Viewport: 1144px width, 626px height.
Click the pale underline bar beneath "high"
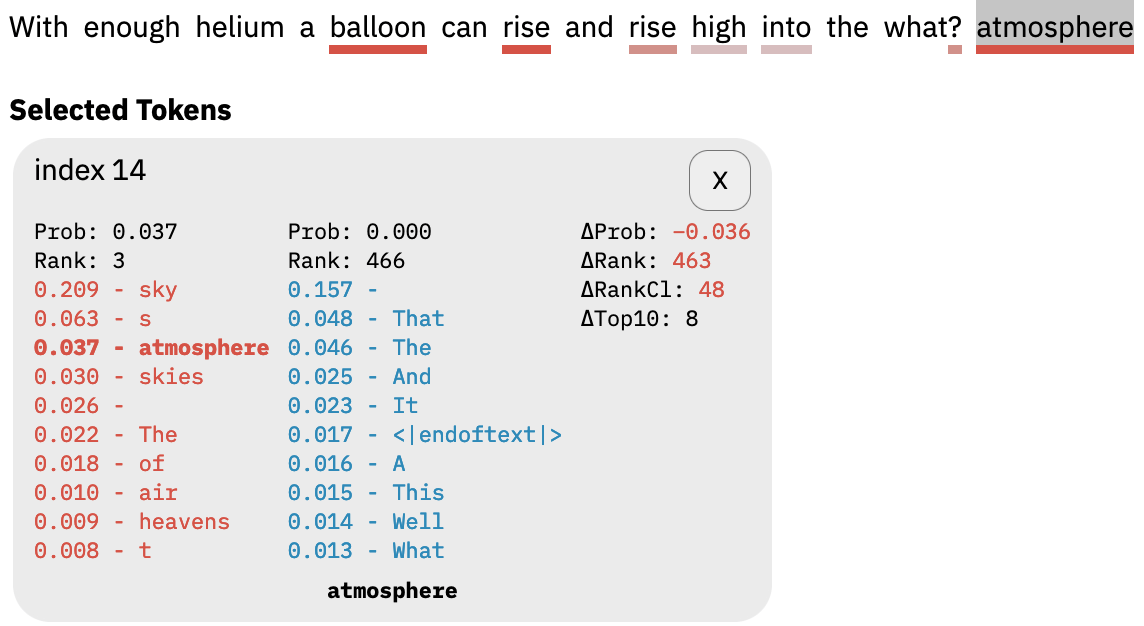click(719, 49)
